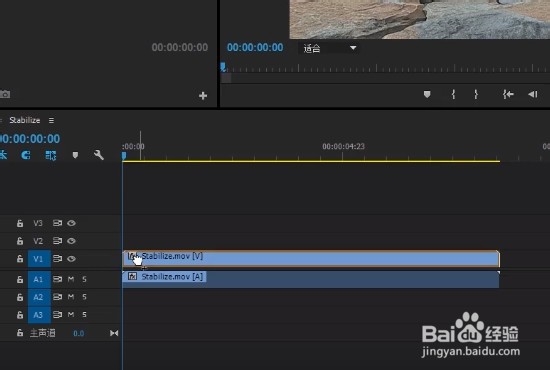Mute track A3
Screen dimensions: 550x370
(x=71, y=314)
